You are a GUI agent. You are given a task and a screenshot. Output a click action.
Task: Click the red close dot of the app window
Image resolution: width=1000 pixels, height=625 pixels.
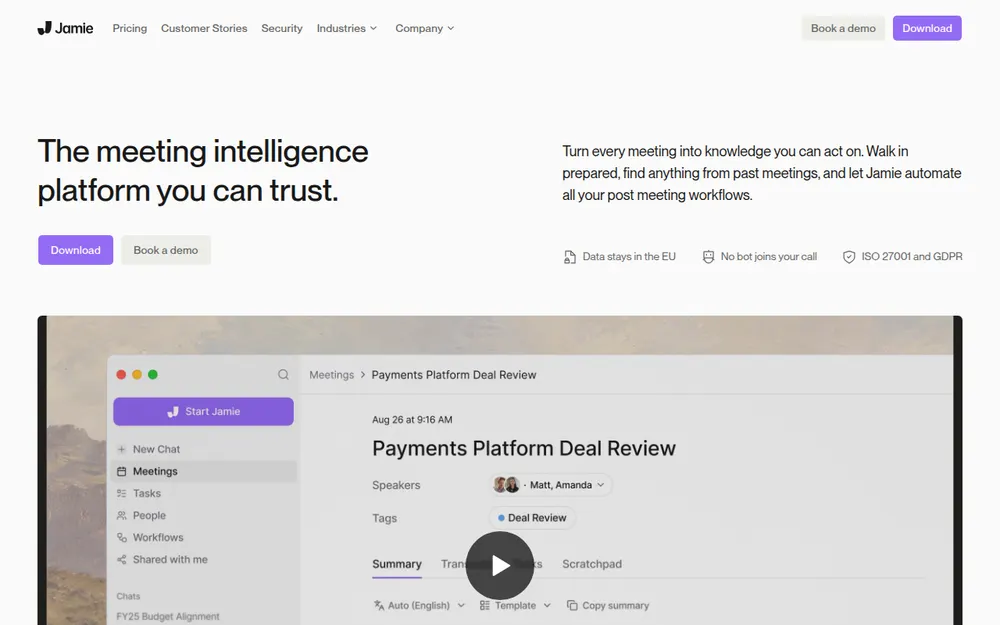coord(121,374)
